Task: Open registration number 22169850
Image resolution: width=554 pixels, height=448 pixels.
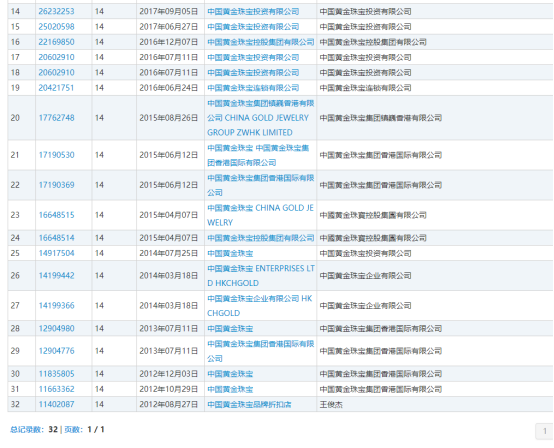Action: pyautogui.click(x=56, y=42)
